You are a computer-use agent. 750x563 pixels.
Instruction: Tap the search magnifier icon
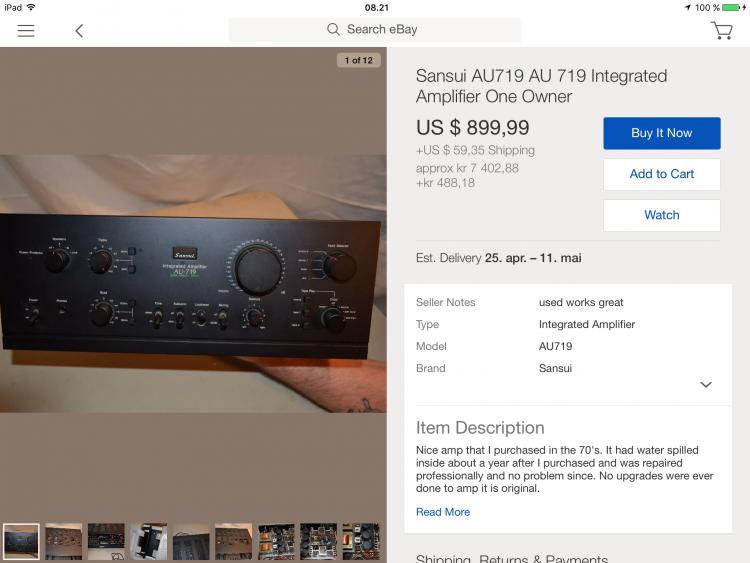pos(333,30)
